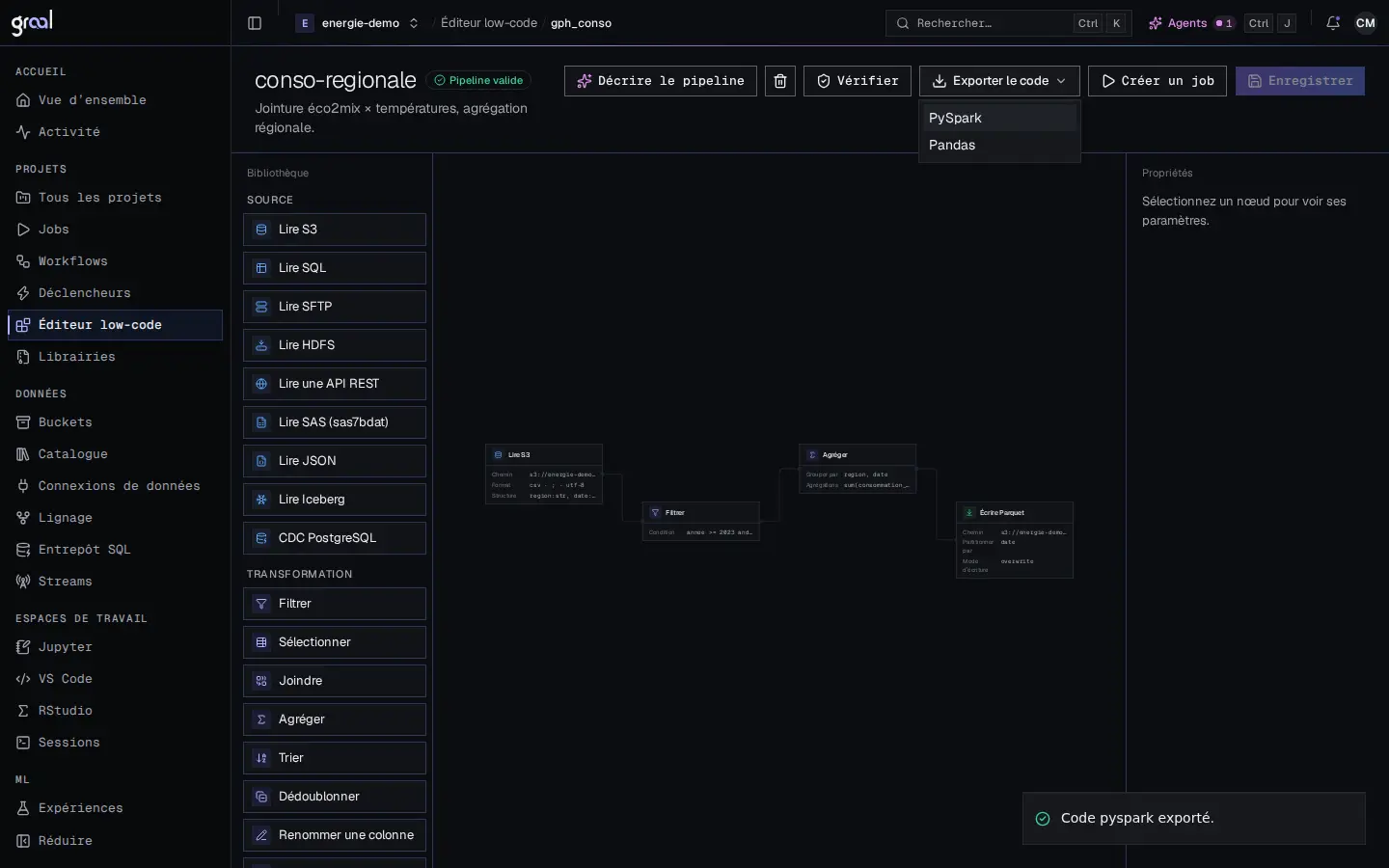Image resolution: width=1389 pixels, height=868 pixels.
Task: Add a Lire HDFS source block
Action: (335, 345)
